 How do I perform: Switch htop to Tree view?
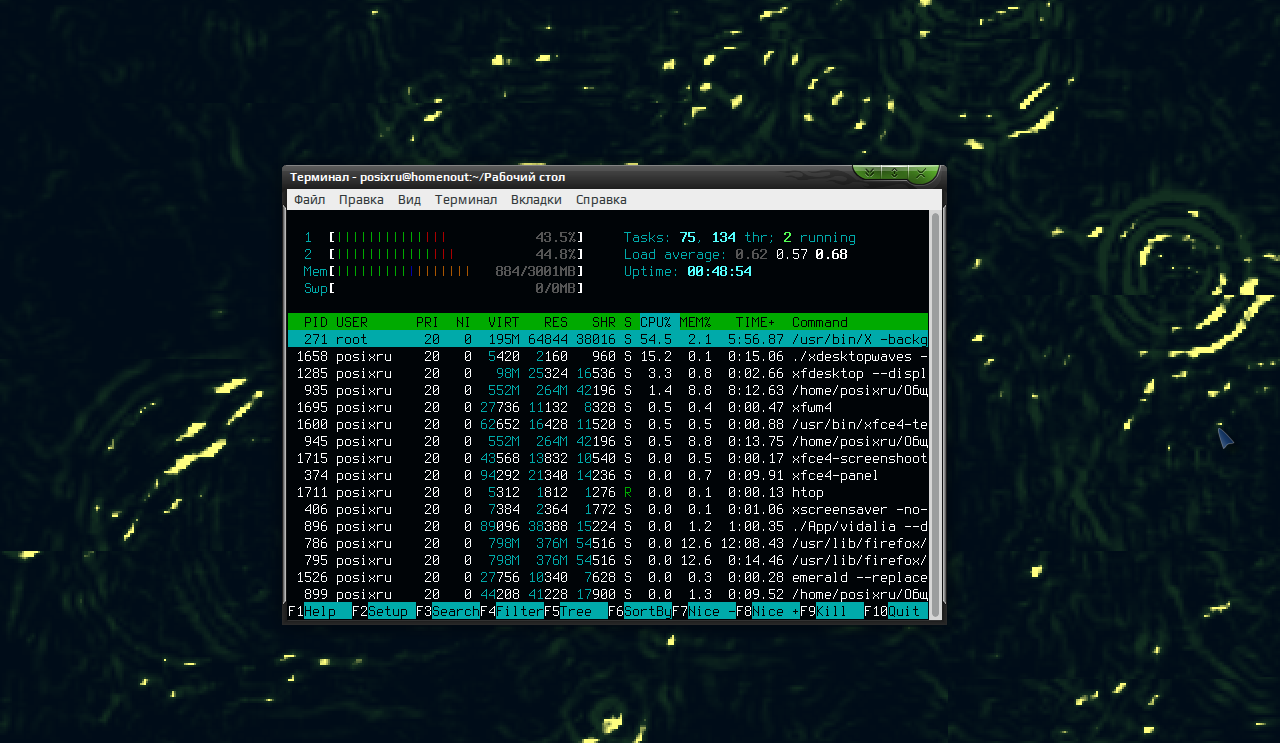[576, 611]
